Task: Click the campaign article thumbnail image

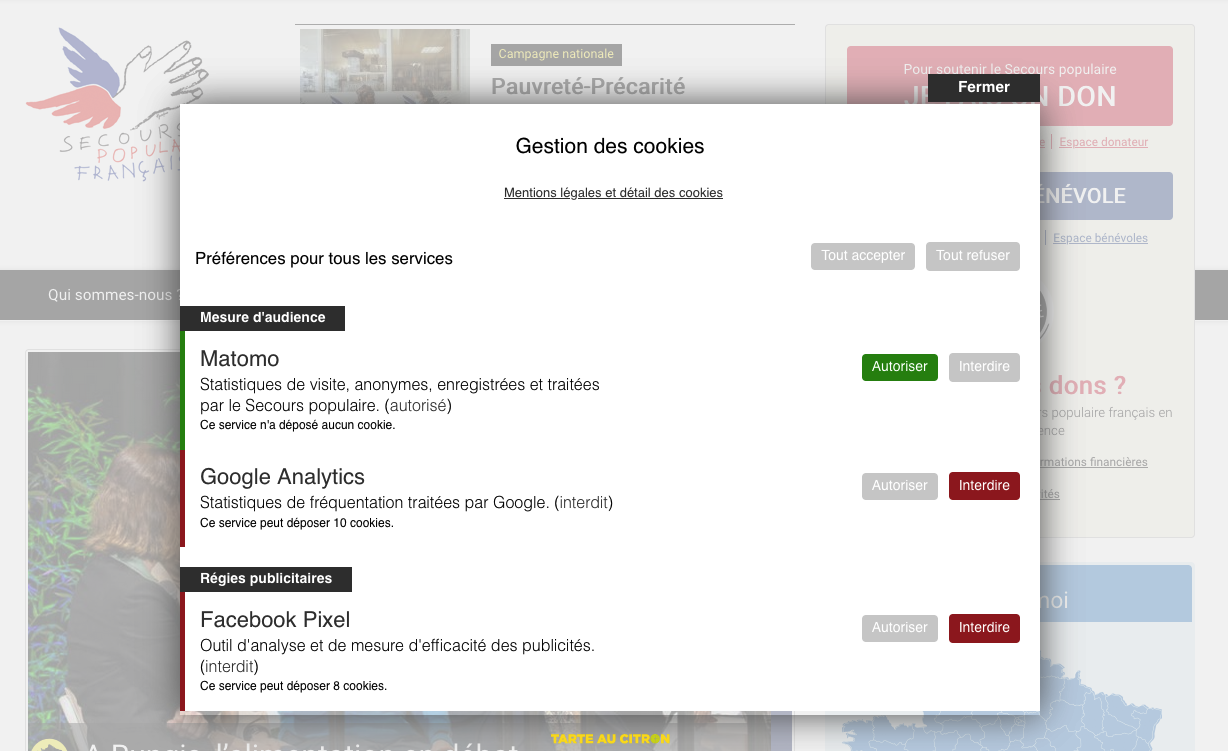Action: click(x=384, y=65)
